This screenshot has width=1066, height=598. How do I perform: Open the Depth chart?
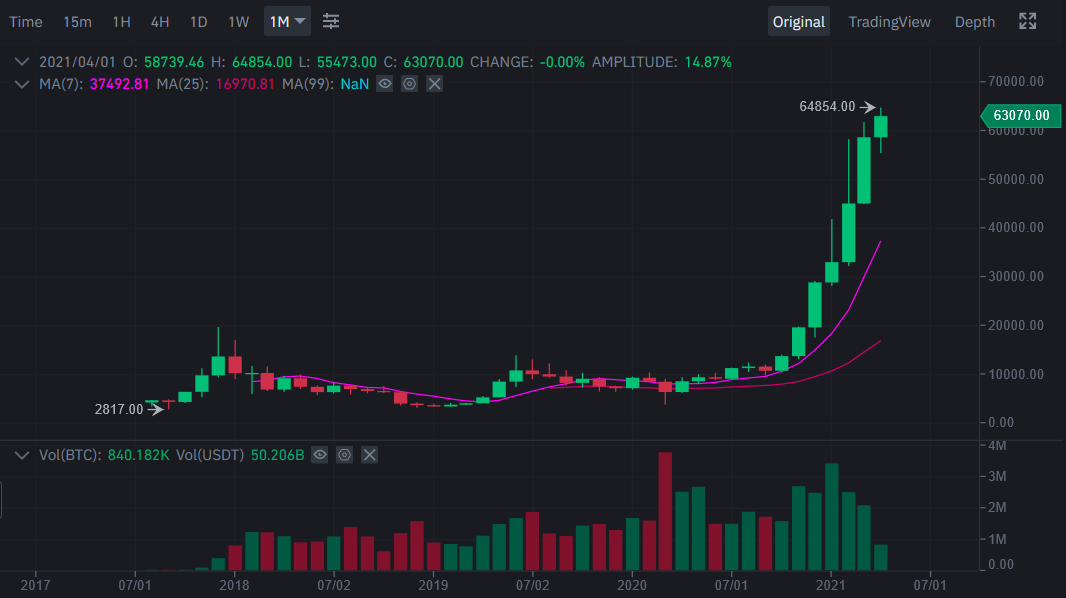tap(975, 22)
